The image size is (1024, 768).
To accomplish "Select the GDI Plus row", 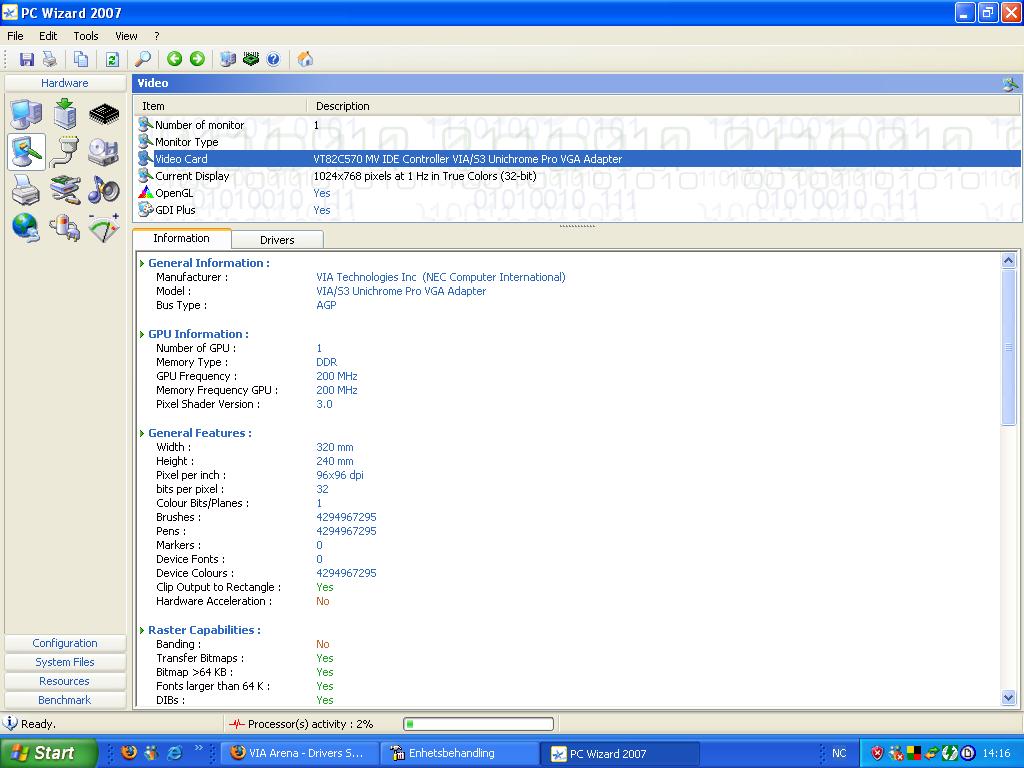I will (577, 210).
